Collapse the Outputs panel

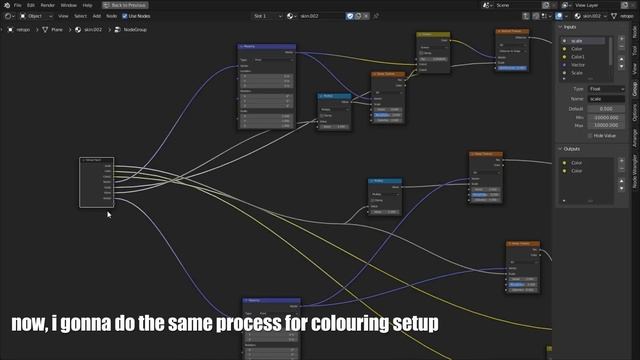[570, 149]
